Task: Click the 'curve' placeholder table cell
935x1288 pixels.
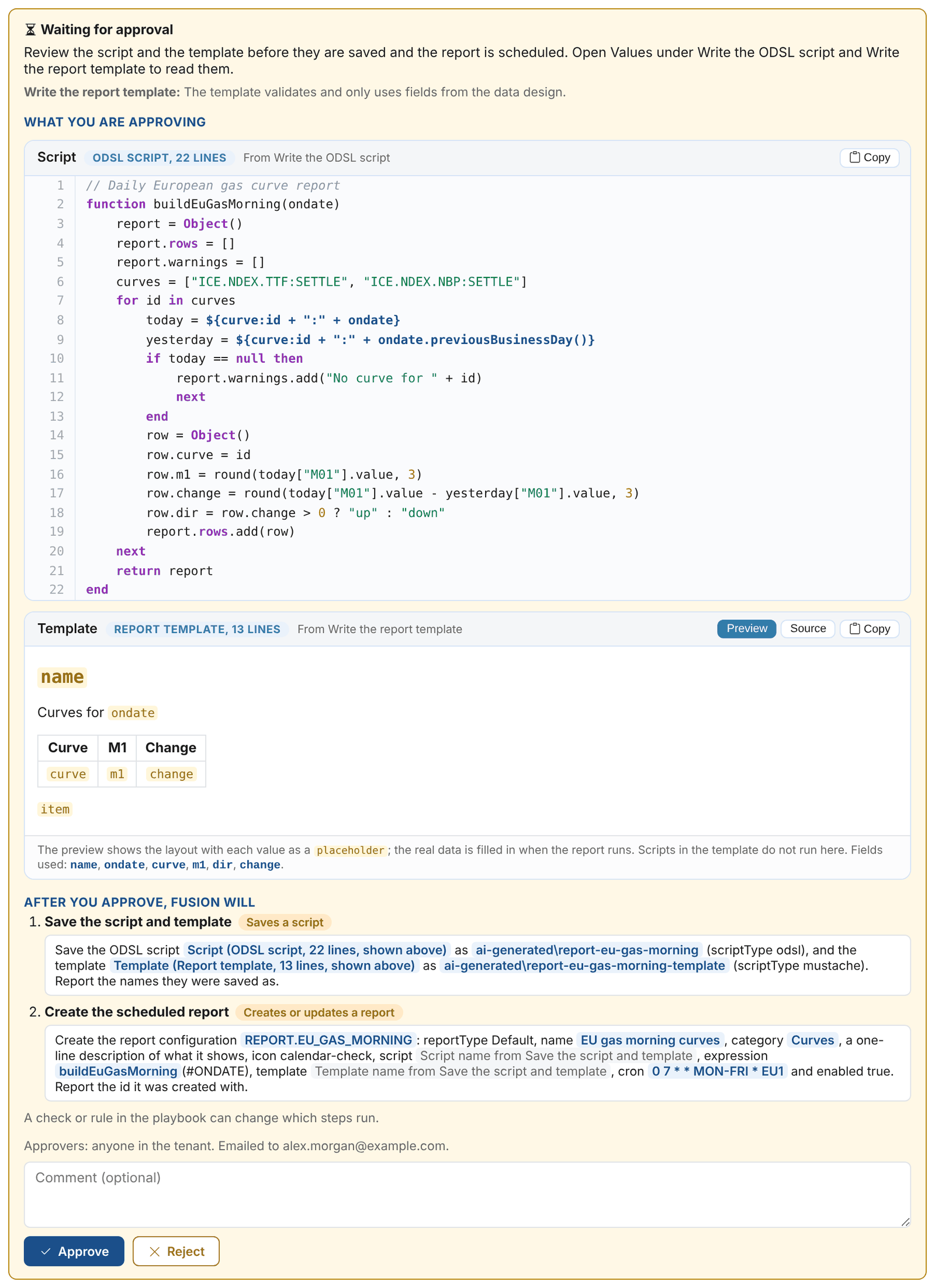Action: point(68,774)
